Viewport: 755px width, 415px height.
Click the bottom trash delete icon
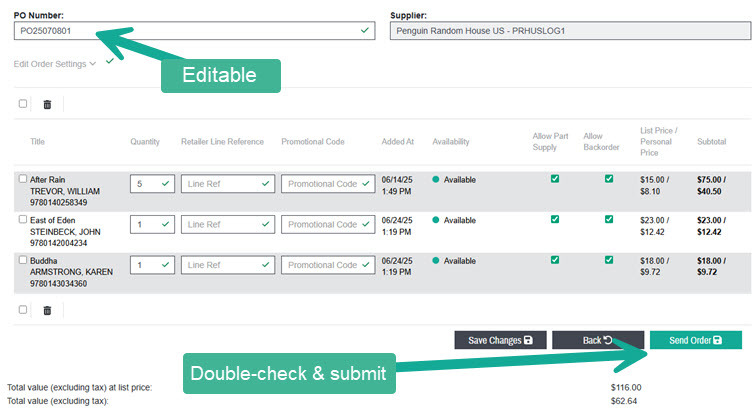click(x=47, y=311)
